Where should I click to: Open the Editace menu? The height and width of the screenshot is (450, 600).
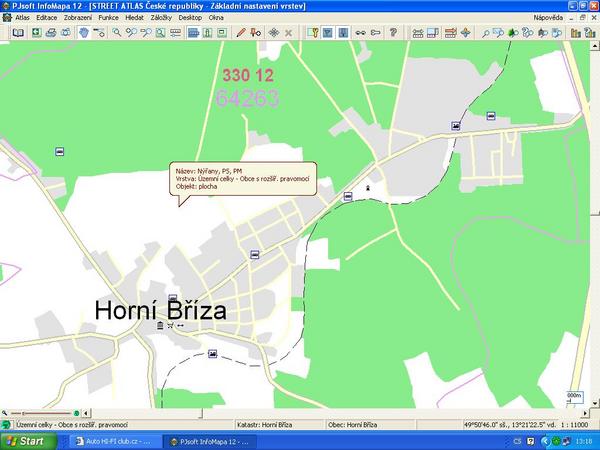[x=47, y=18]
